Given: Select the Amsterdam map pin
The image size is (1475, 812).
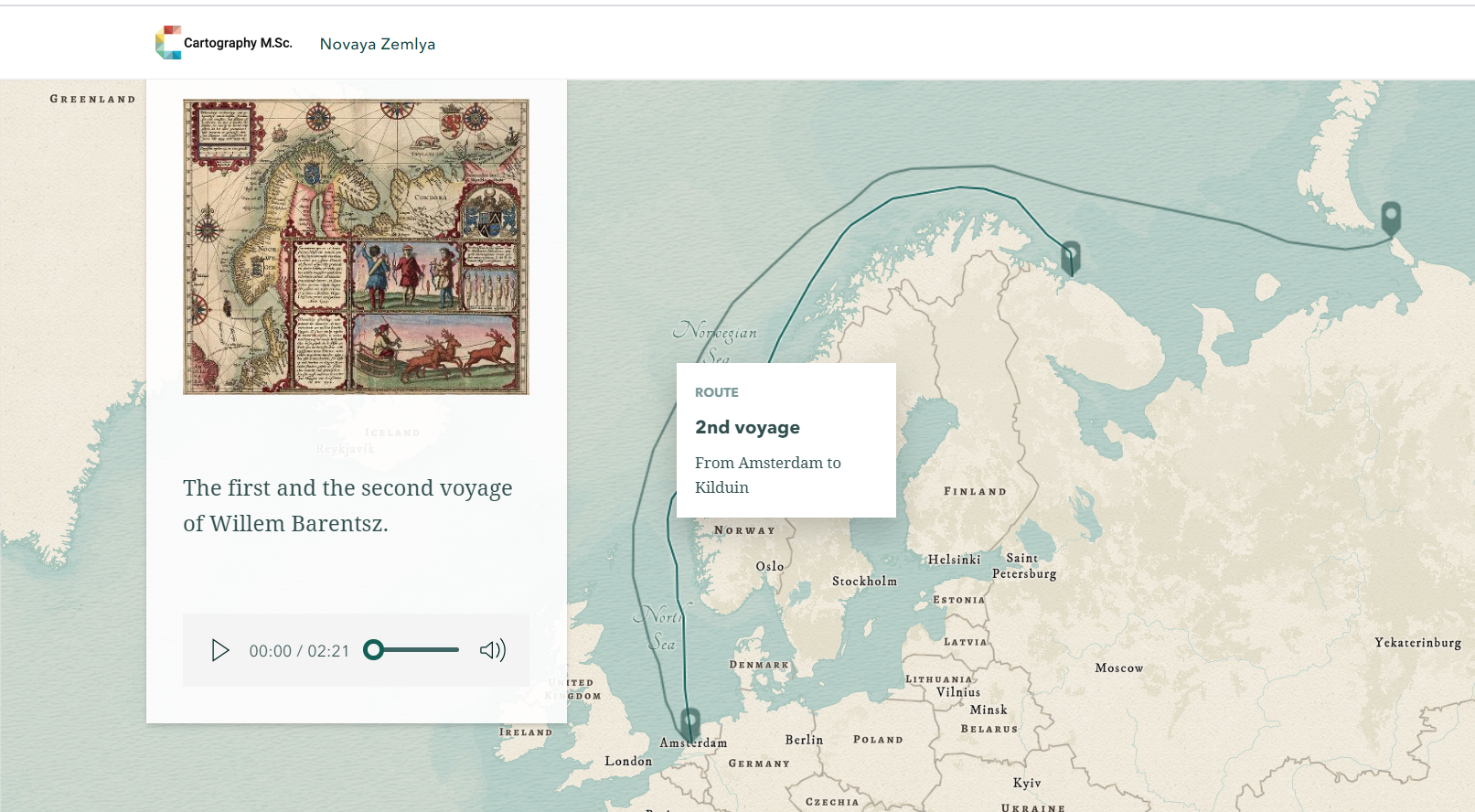Looking at the screenshot, I should tap(690, 723).
